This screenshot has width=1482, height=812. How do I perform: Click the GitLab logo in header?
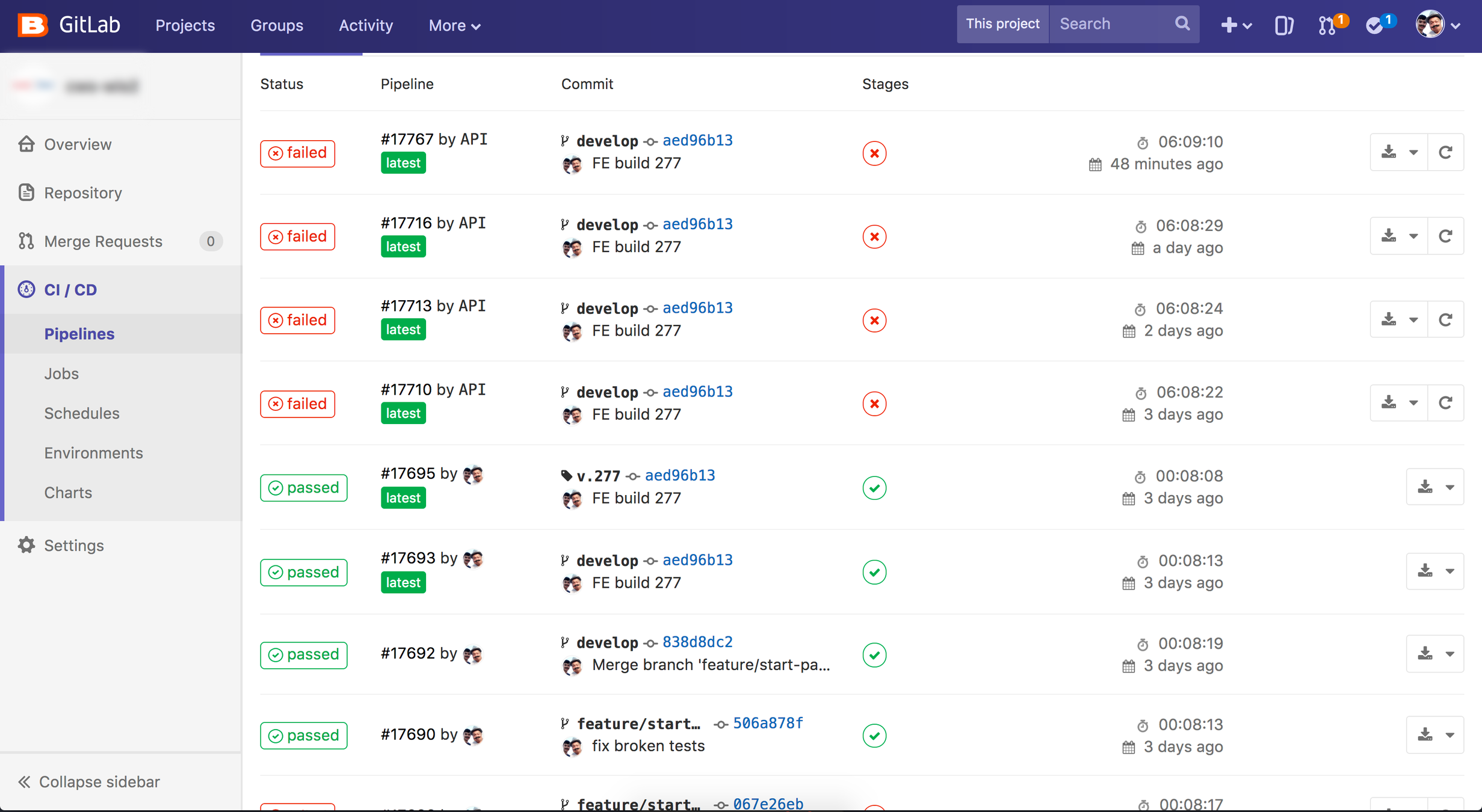[32, 25]
